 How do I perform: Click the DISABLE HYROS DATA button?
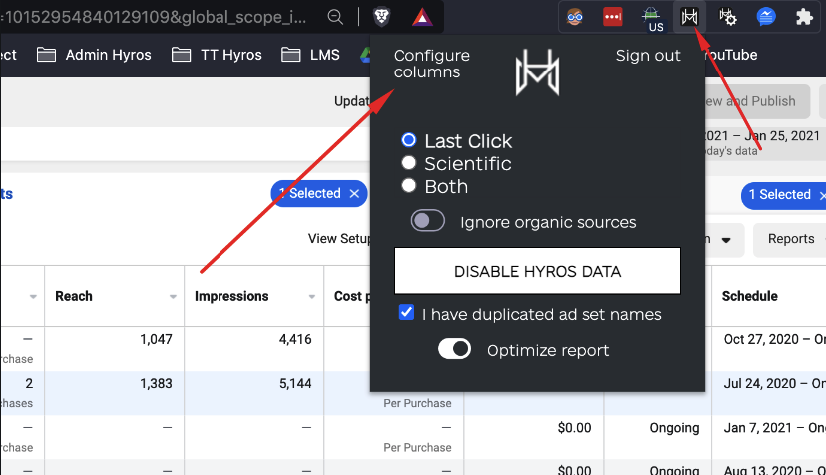[x=537, y=271]
